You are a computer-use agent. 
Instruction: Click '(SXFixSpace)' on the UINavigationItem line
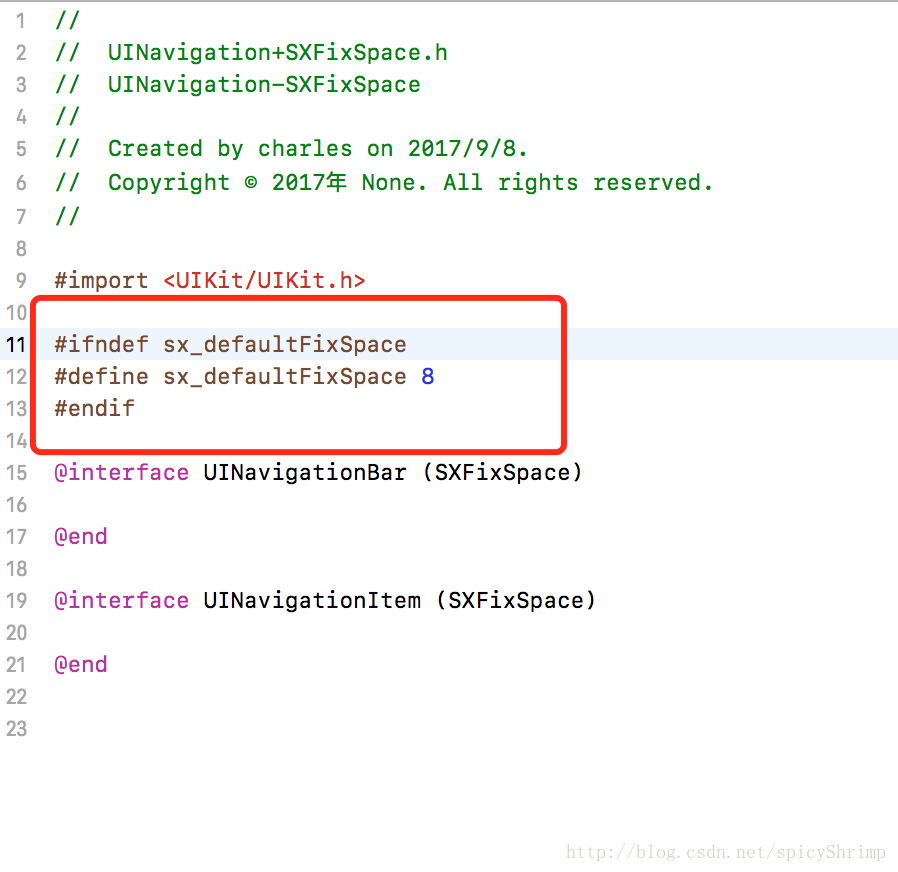pos(516,601)
